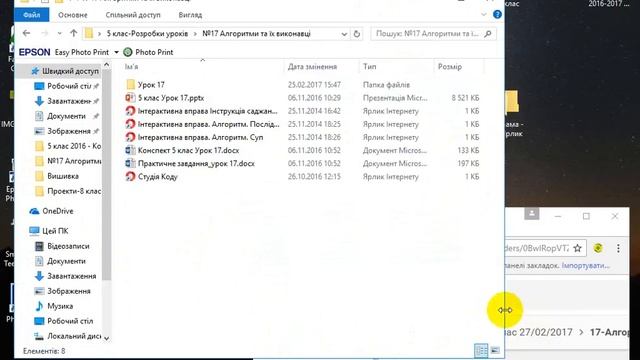This screenshot has height=360, width=640.
Task: Open the address bar history dropdown
Action: point(344,34)
